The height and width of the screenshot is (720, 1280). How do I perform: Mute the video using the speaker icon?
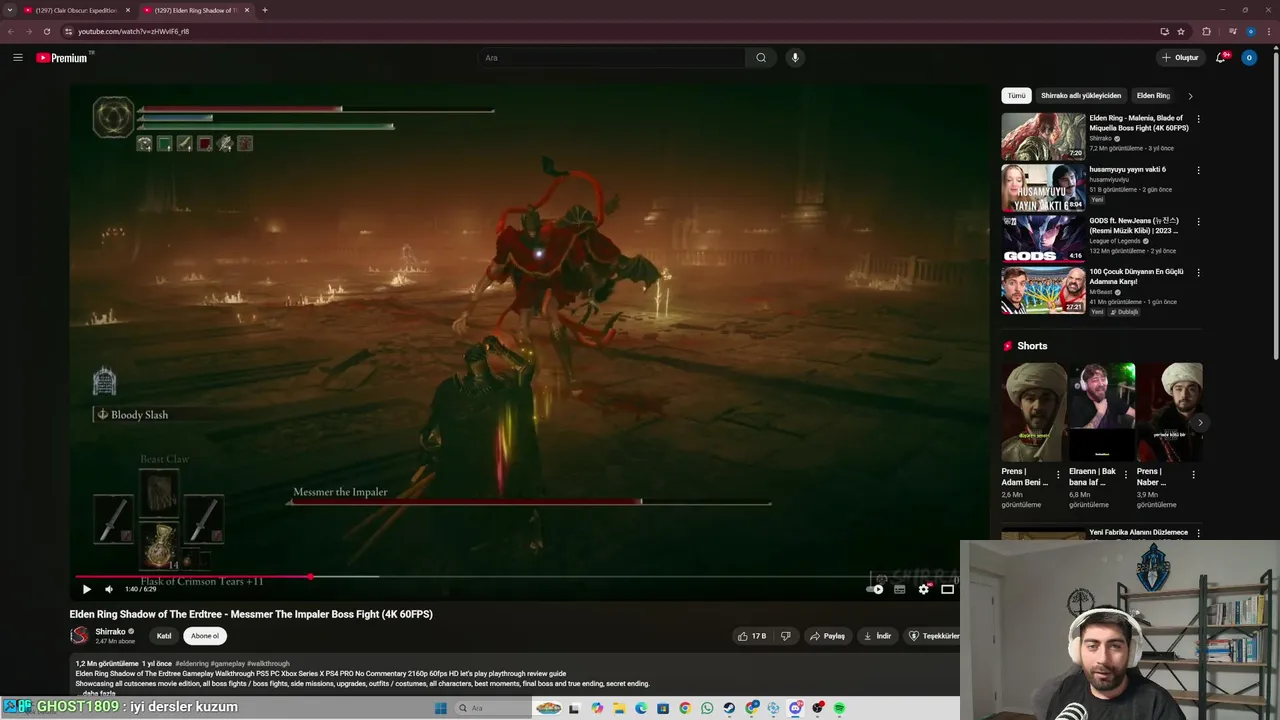pos(109,589)
